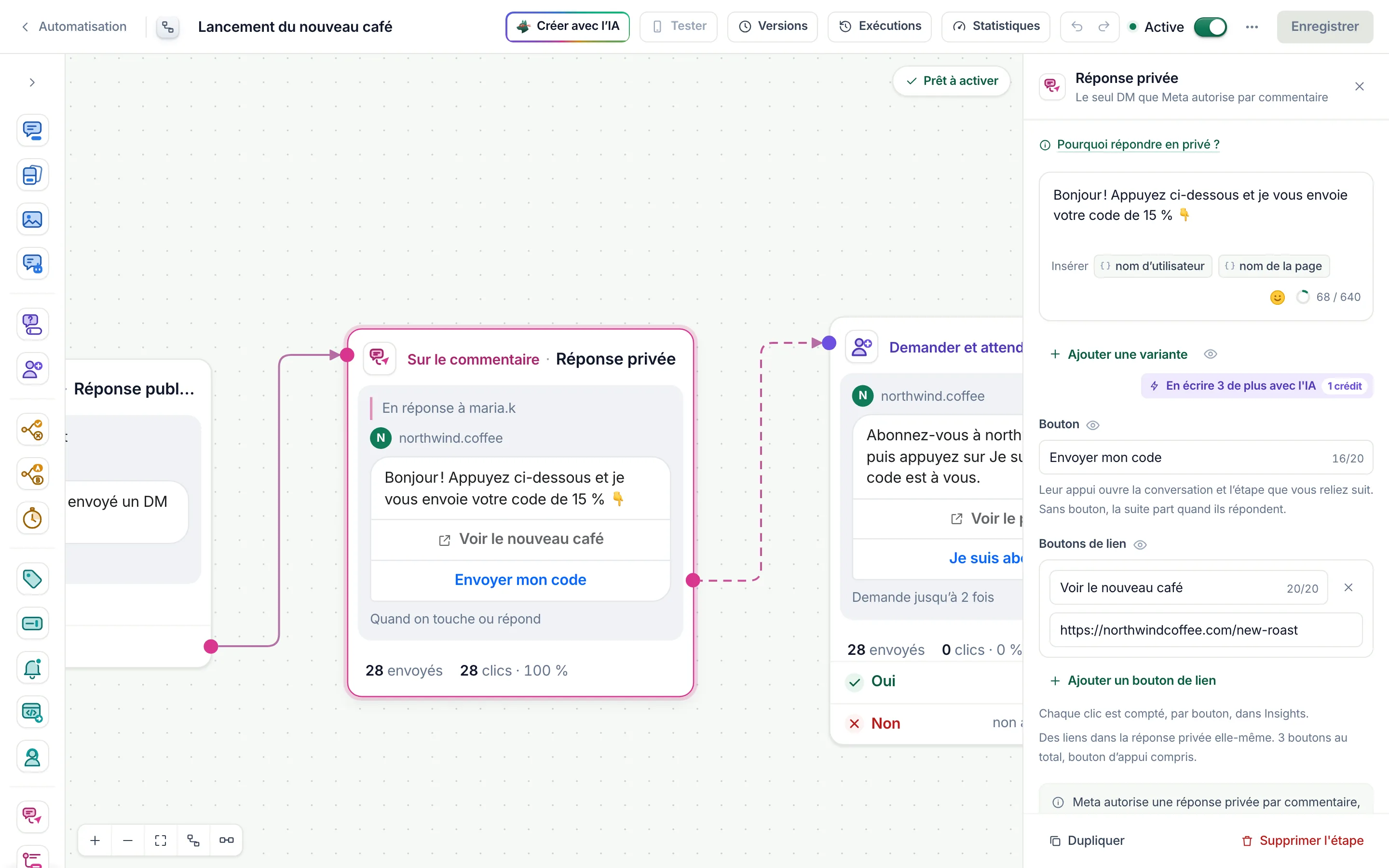This screenshot has width=1389, height=868.
Task: Click Ajouter une variante
Action: click(1118, 354)
